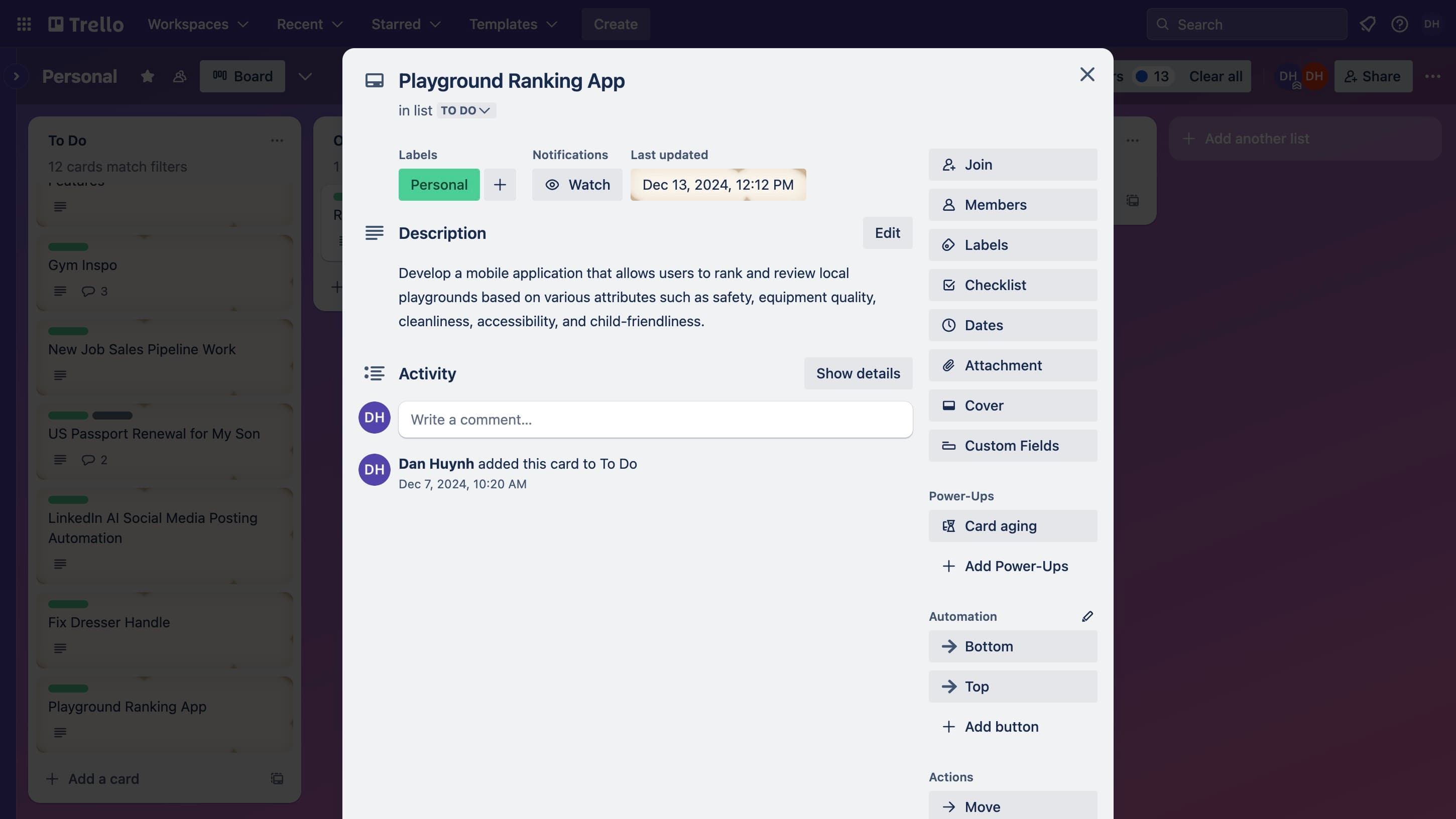Click the red DH board member avatar
The image size is (1456, 819).
tap(1314, 76)
